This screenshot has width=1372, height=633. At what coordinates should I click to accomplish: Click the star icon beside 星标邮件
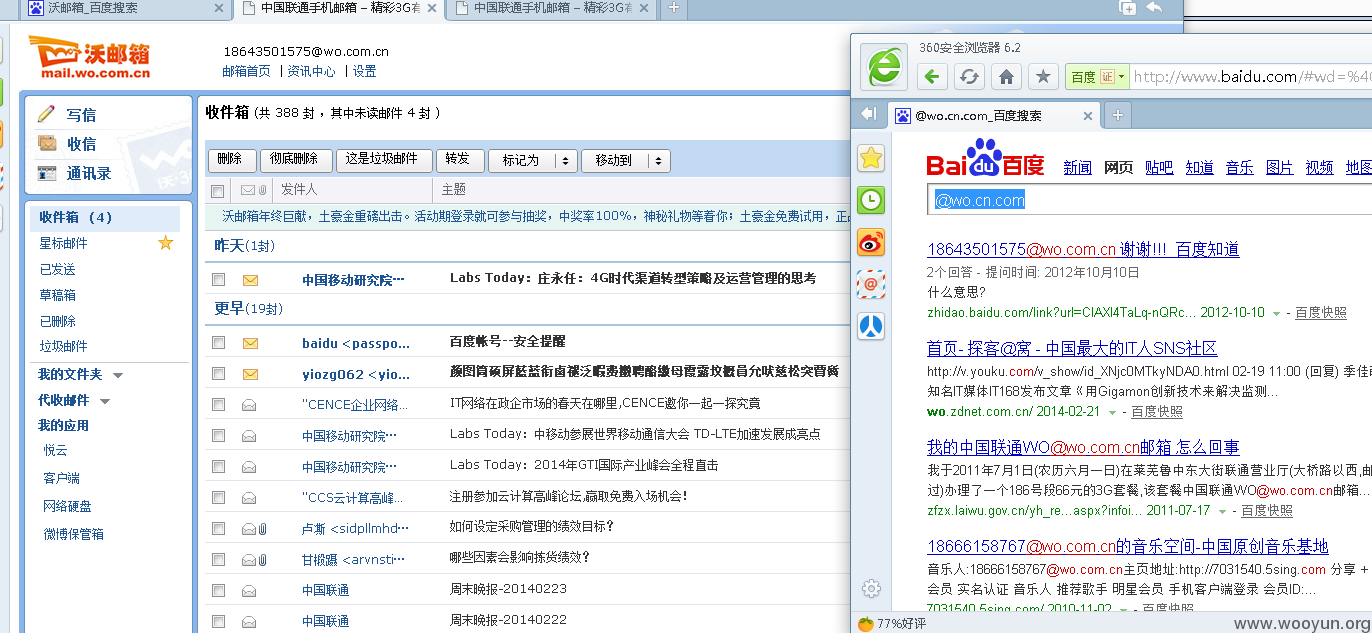166,243
